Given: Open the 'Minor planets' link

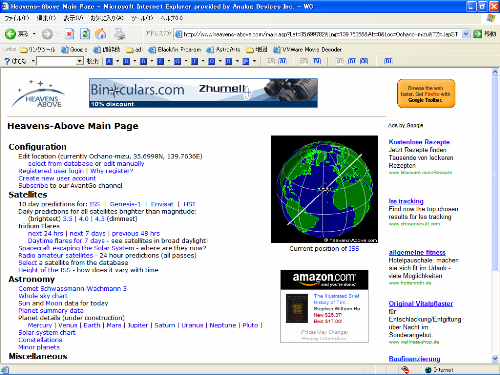Looking at the screenshot, I should (39, 347).
